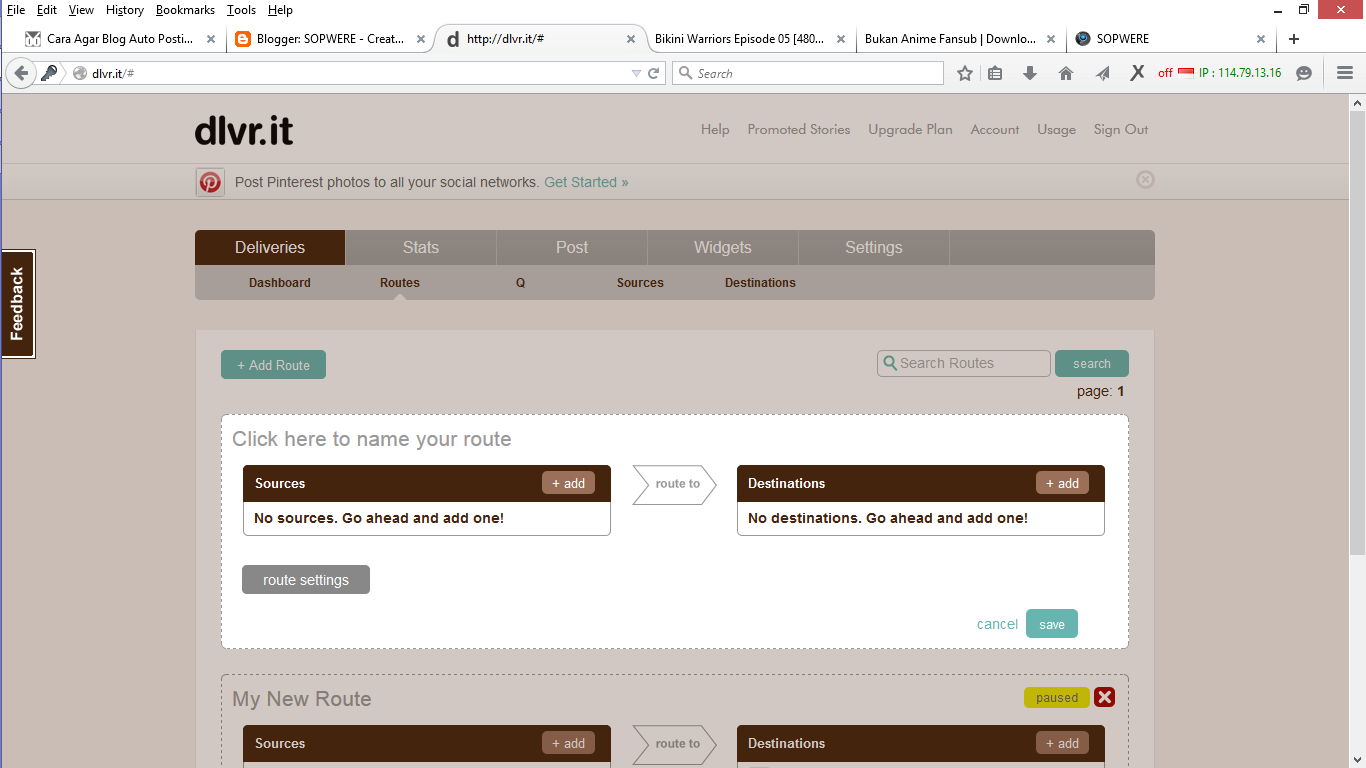Open the downloads arrow icon
The height and width of the screenshot is (768, 1366).
click(x=1030, y=73)
